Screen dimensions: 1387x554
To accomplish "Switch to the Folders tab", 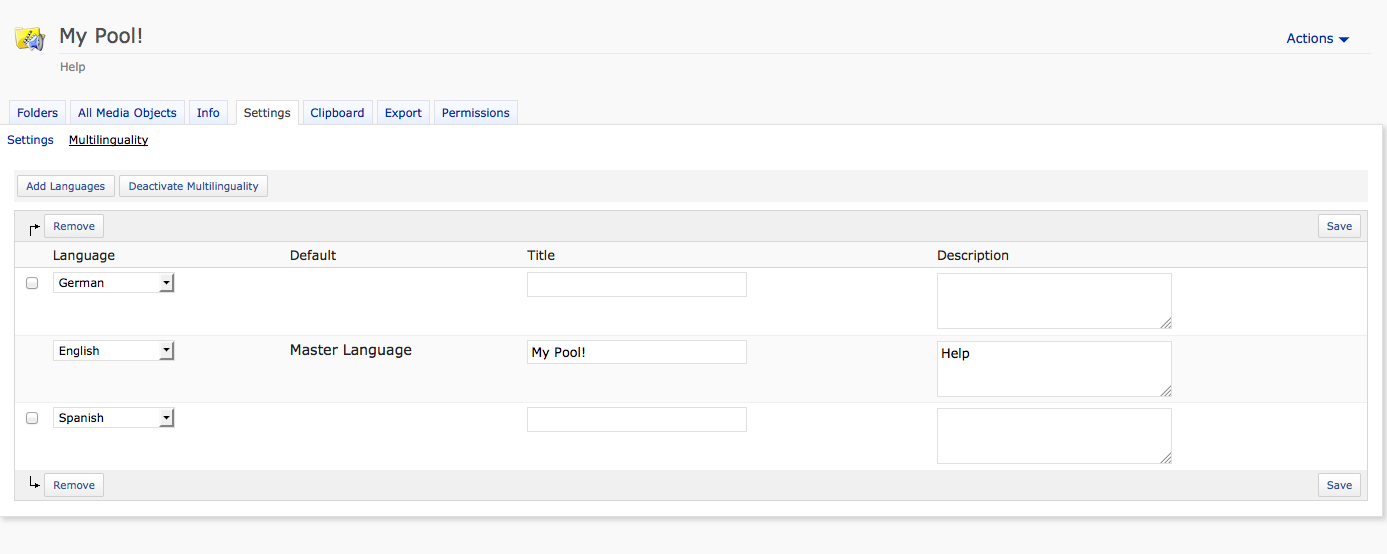I will 38,113.
